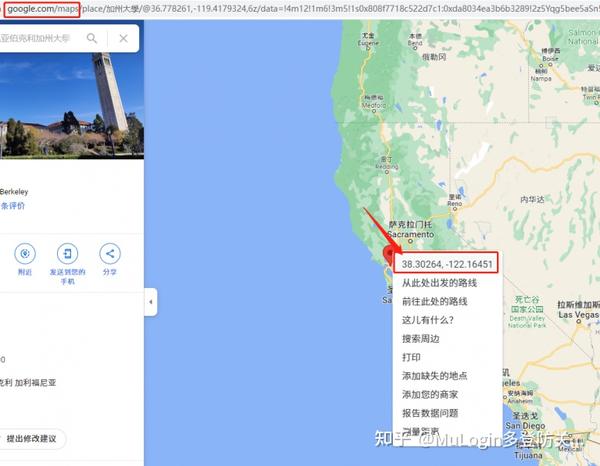The image size is (600, 466).
Task: Collapse the side panel arrow
Action: tap(151, 302)
